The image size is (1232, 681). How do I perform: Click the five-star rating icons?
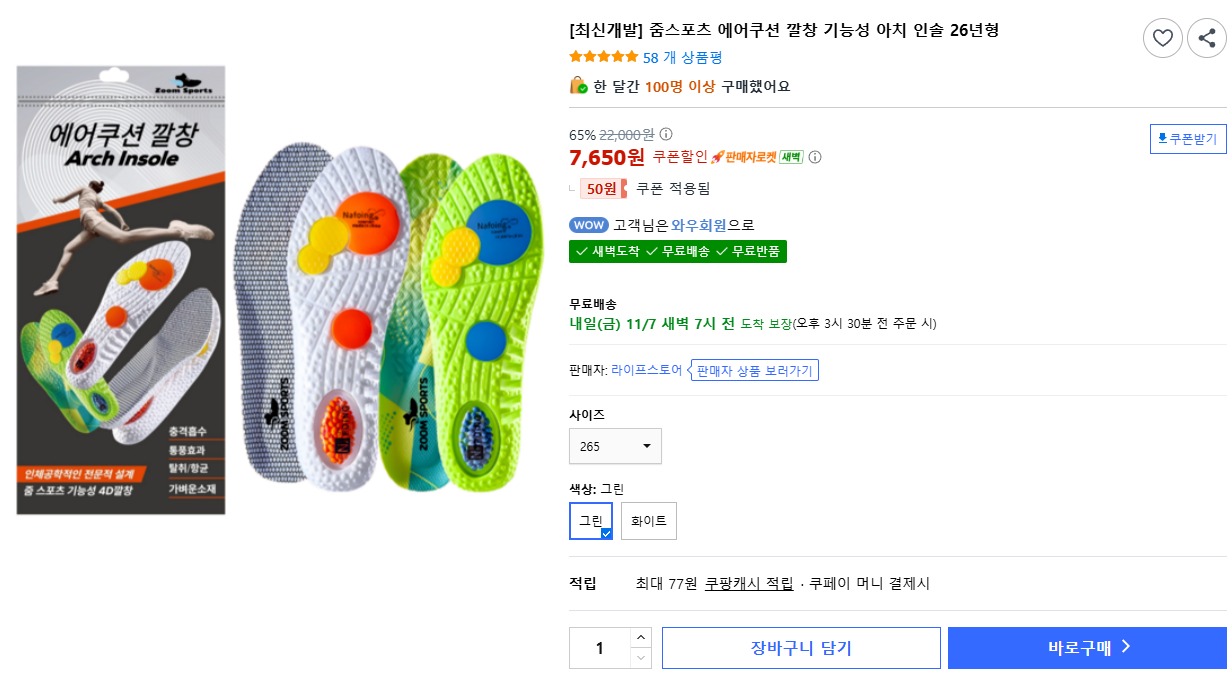click(x=603, y=57)
